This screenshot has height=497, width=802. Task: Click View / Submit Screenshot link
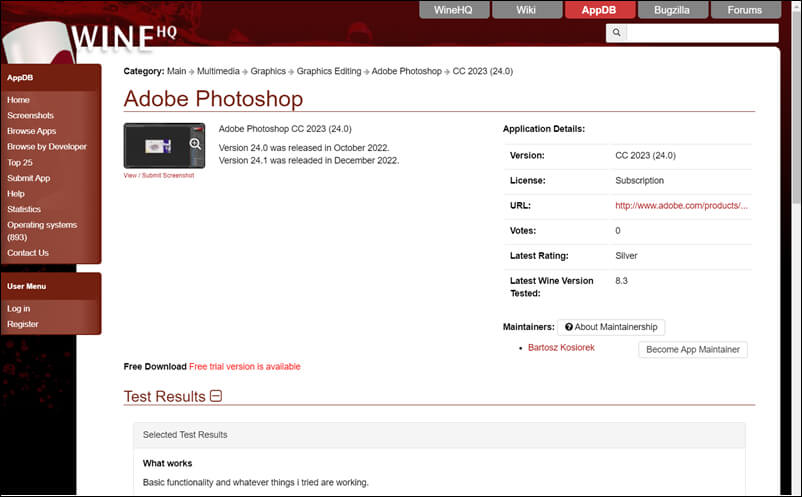159,175
